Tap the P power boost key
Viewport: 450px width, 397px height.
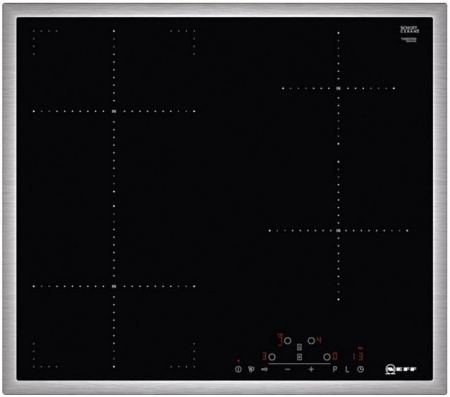(335, 369)
